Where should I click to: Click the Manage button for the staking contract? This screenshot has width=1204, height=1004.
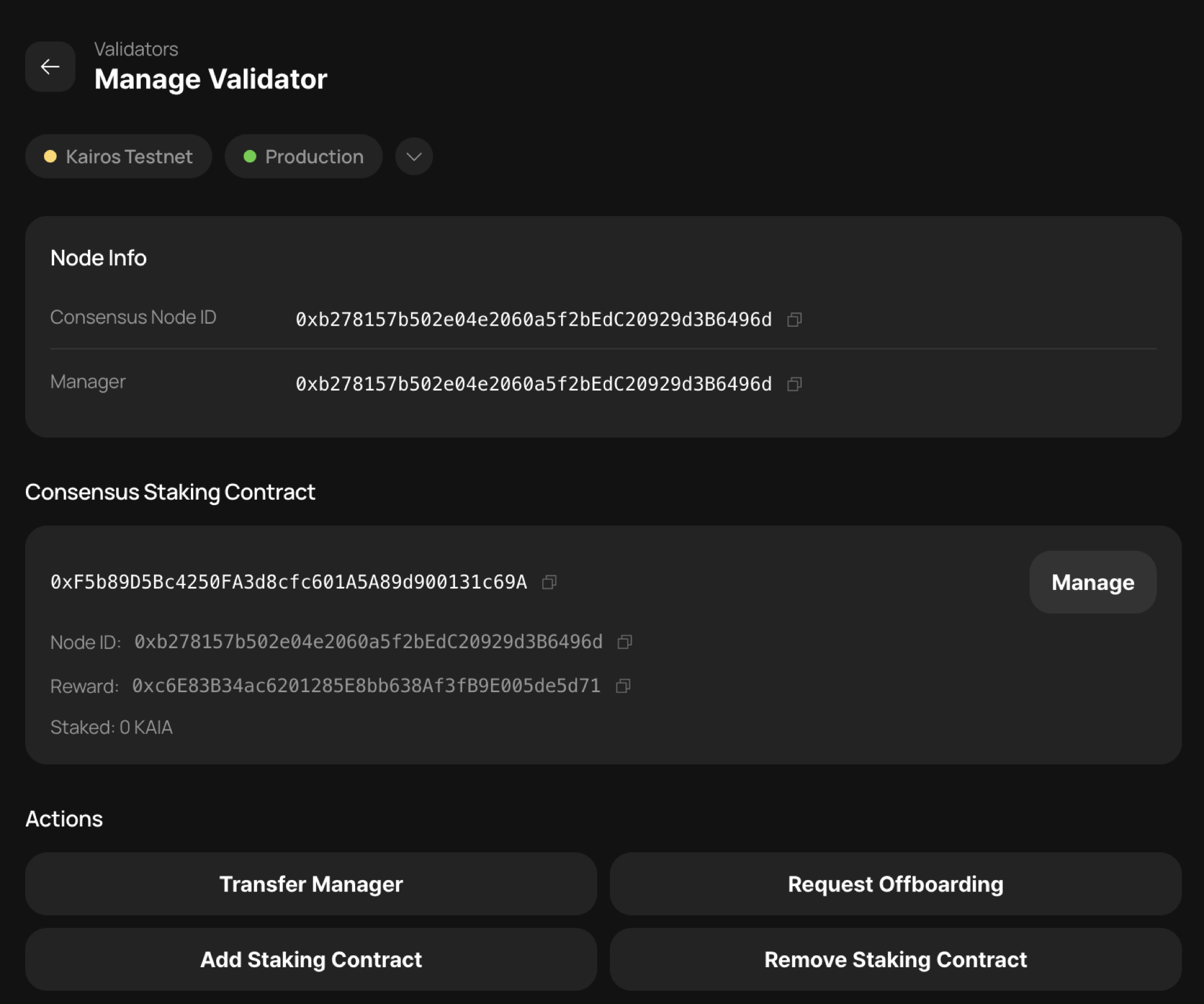[1092, 582]
